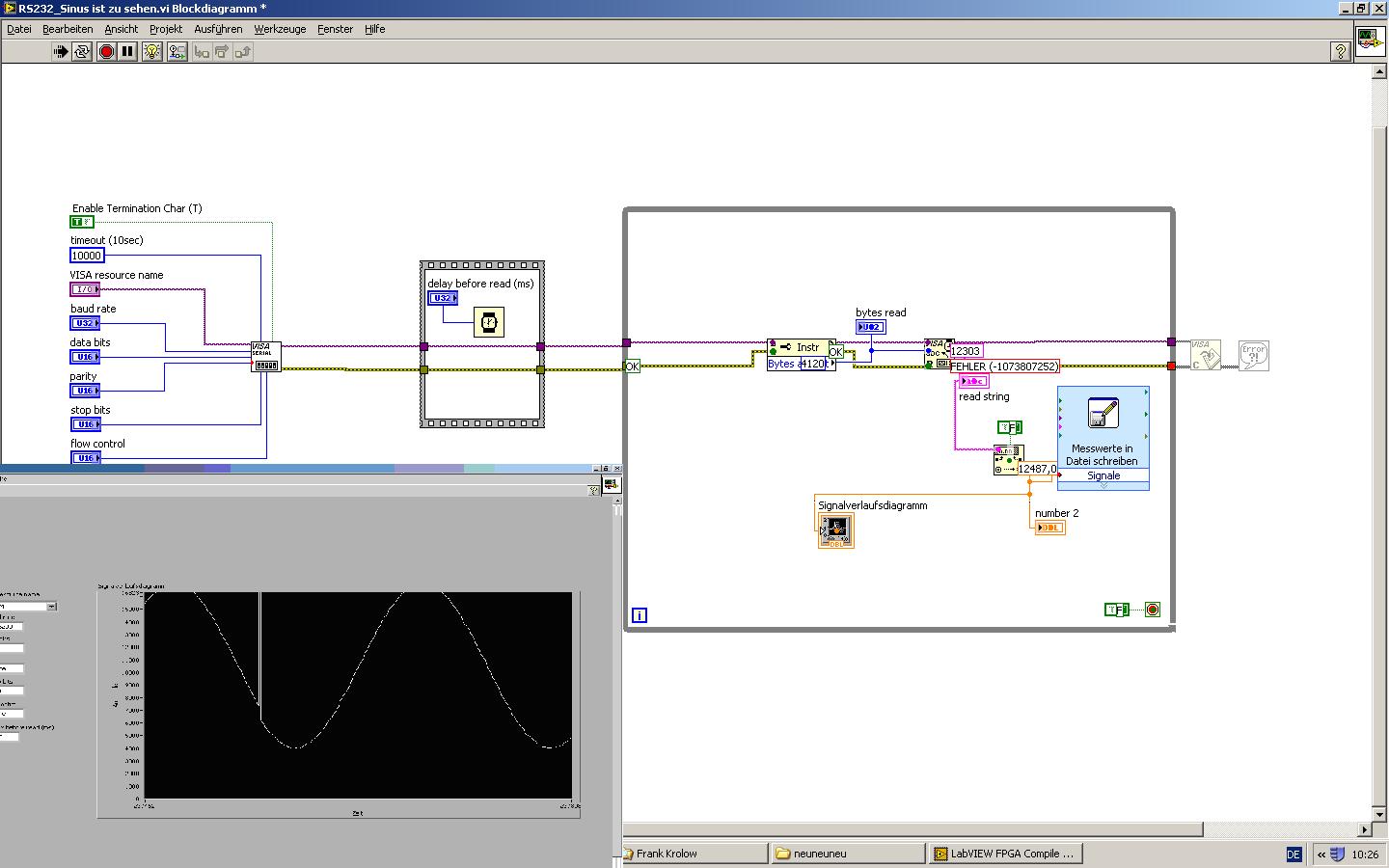This screenshot has width=1389, height=868.
Task: Click the timeout constant 10000 field
Action: 86,256
